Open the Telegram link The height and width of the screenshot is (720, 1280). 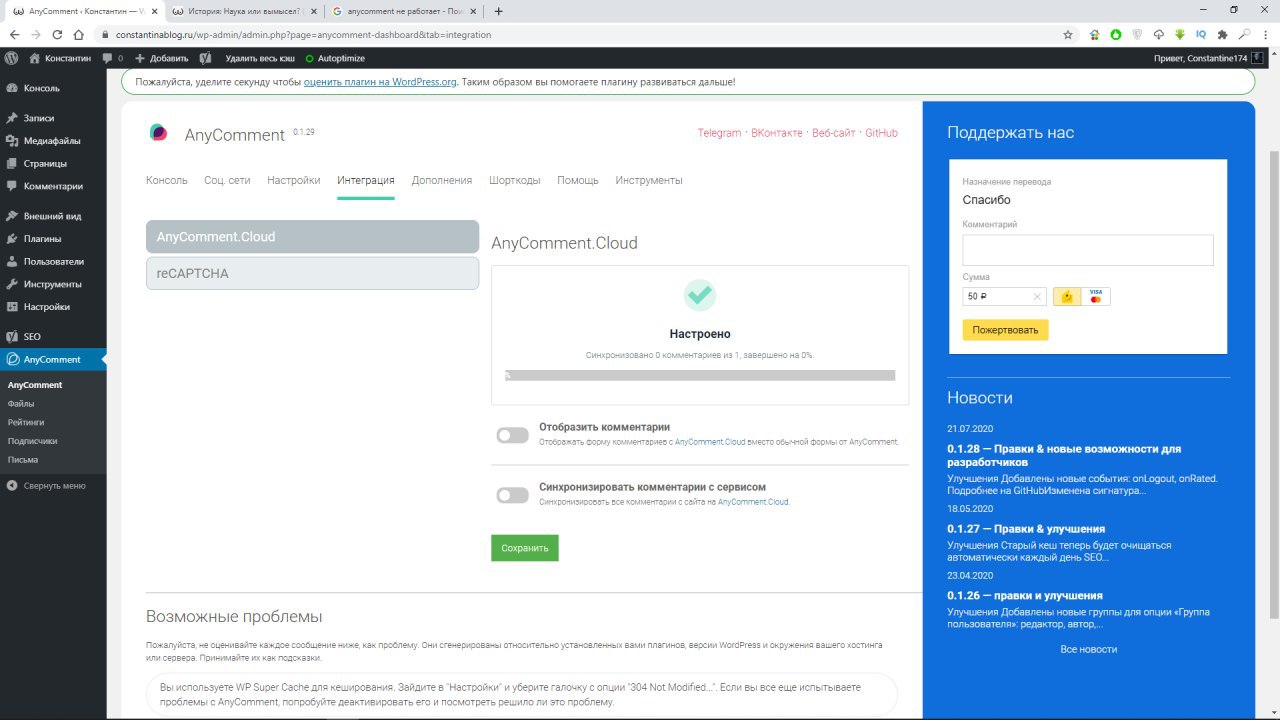(x=719, y=133)
